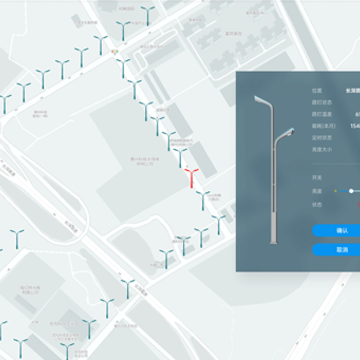
Task: Select the lamp marker just below the traffic light
Action: [x=123, y=68]
